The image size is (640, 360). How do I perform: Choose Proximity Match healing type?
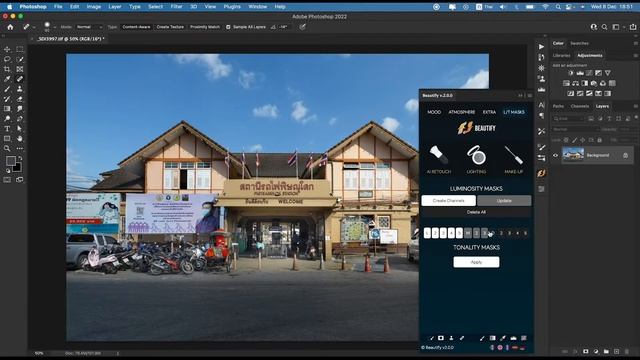(205, 27)
